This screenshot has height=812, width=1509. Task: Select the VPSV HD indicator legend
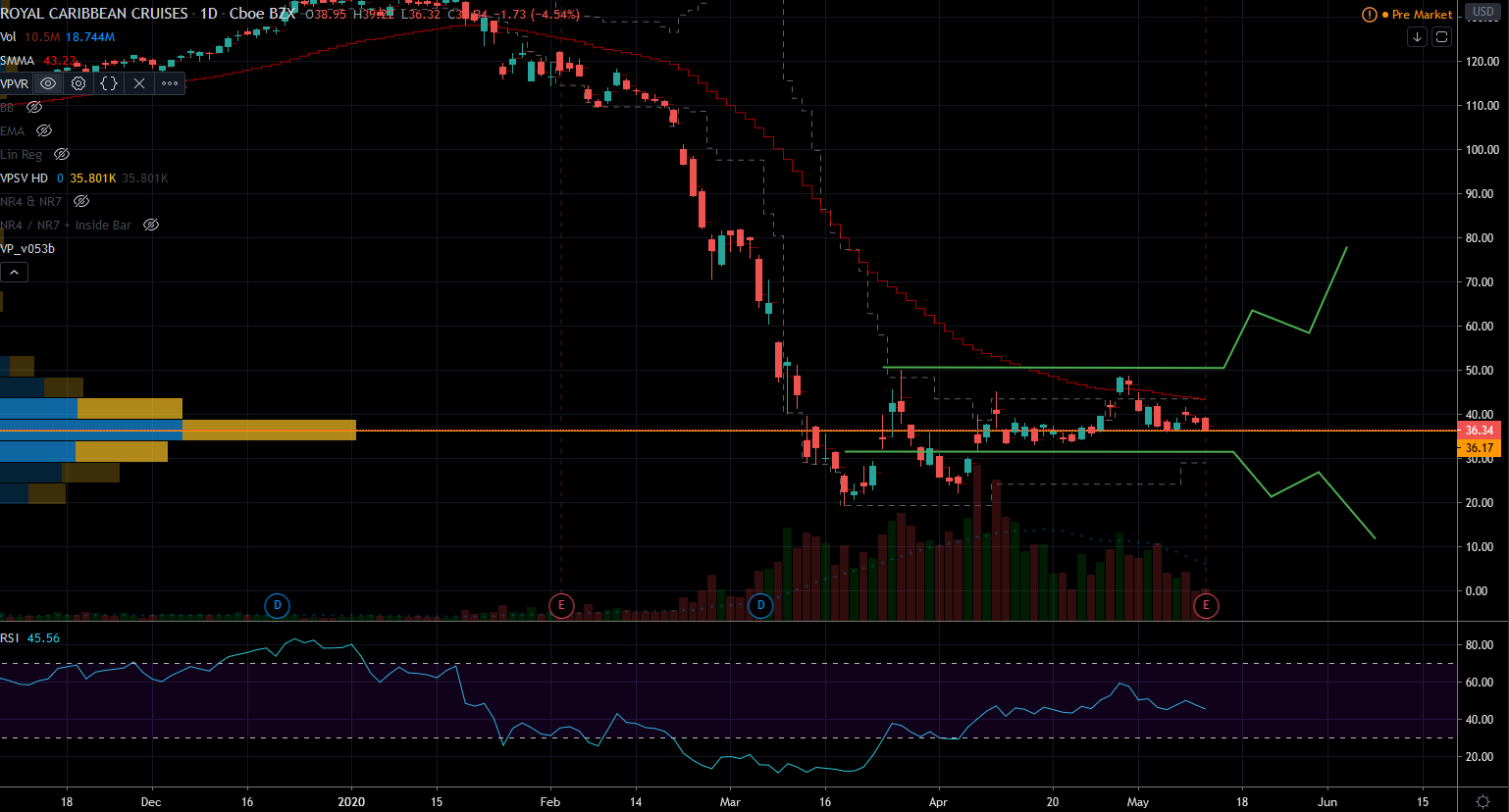click(24, 178)
